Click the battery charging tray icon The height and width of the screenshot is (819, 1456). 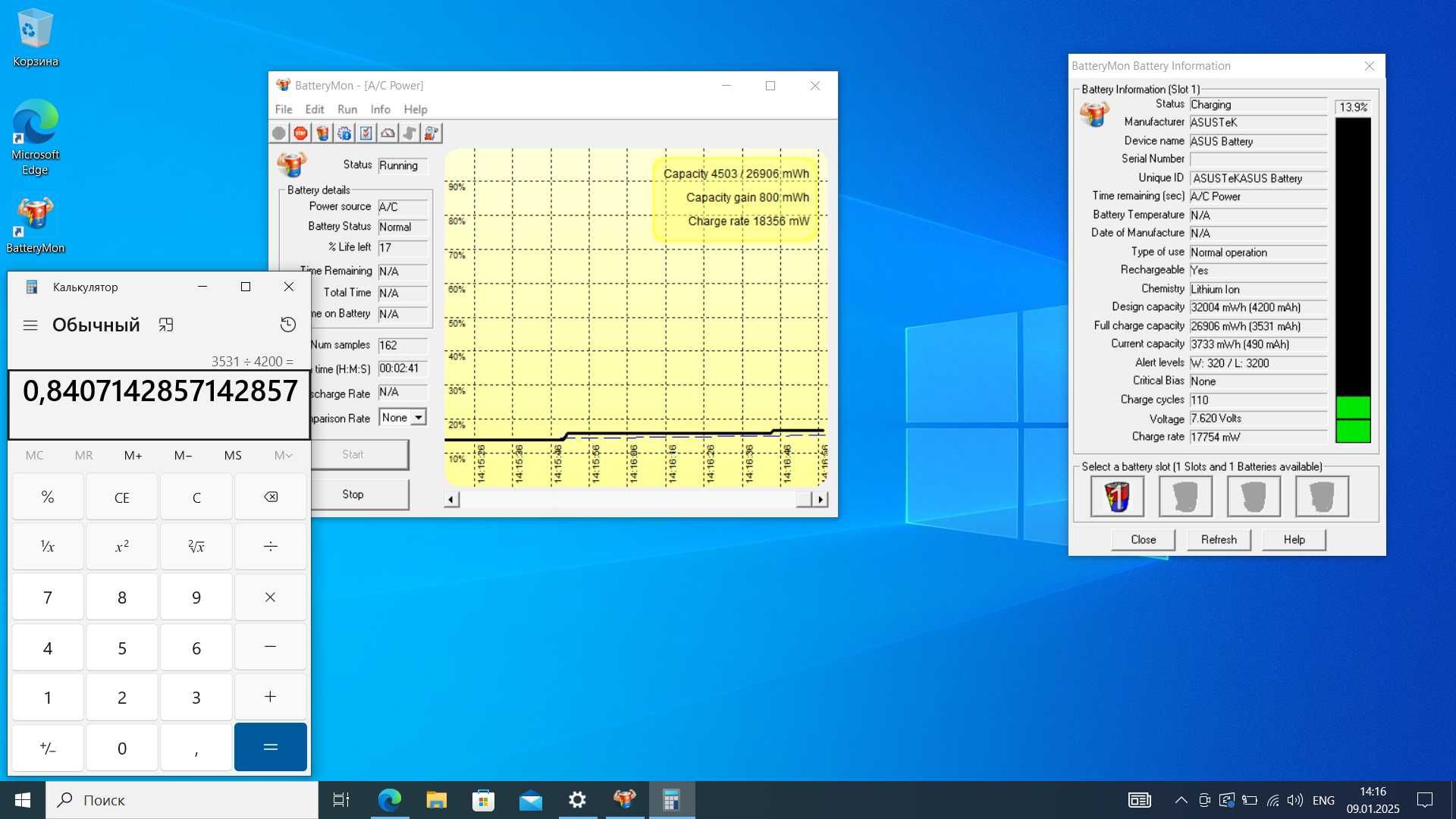[1250, 800]
